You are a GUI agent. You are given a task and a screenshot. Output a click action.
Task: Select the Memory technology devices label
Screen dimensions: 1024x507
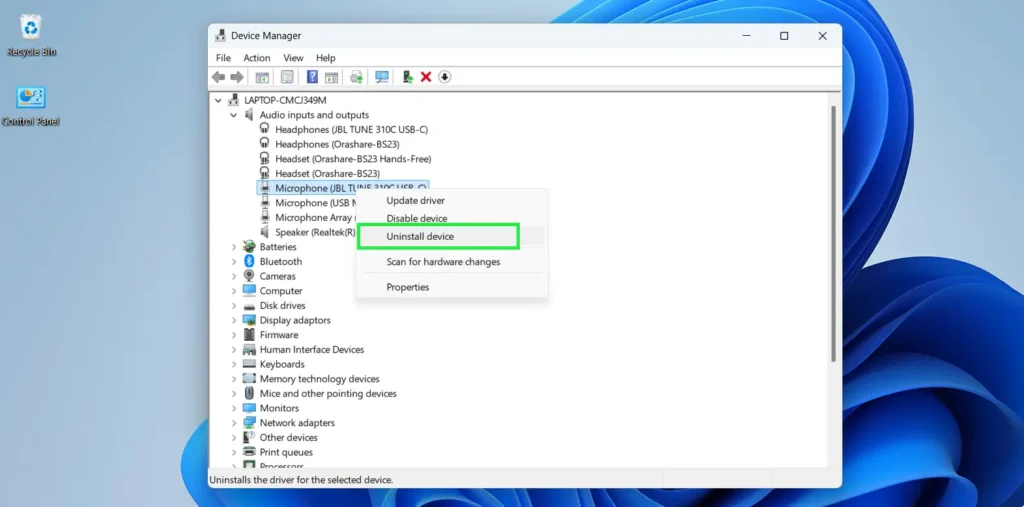click(x=319, y=379)
